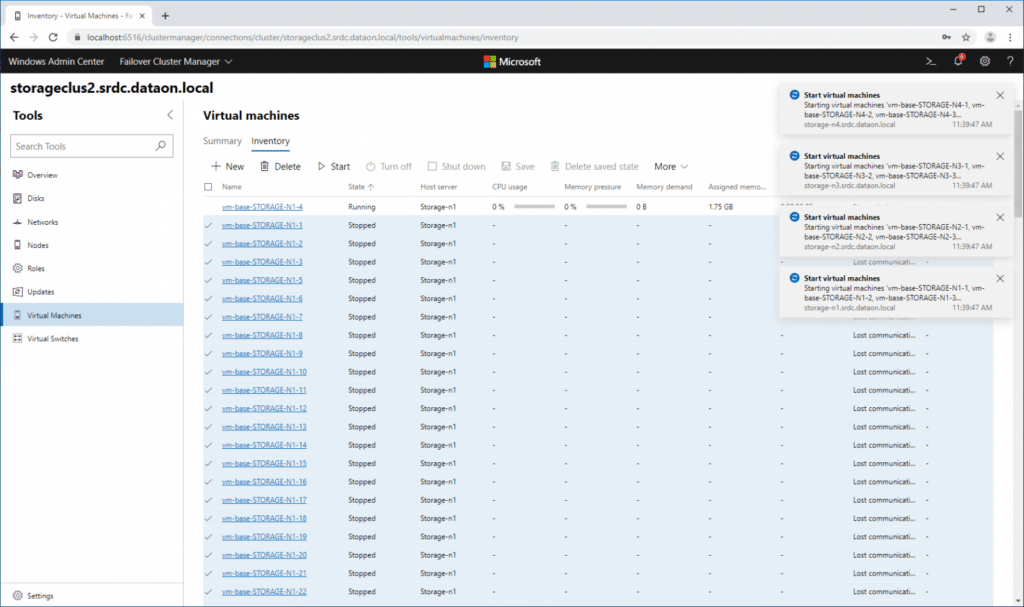Screen dimensions: 1024x607
Task: Click Delete saved state toolbar item
Action: pyautogui.click(x=594, y=167)
